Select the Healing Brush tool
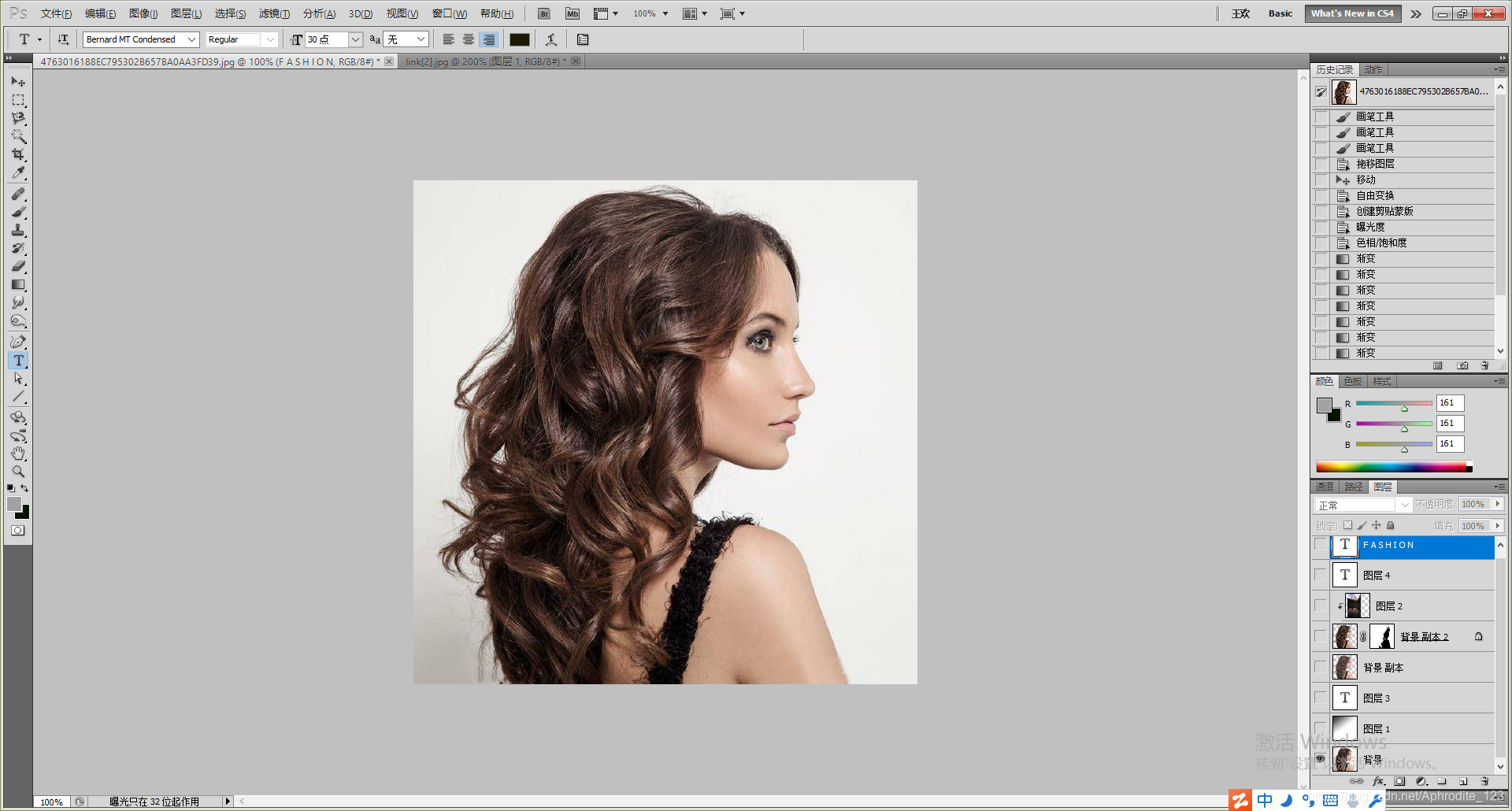The image size is (1512, 811). (x=18, y=194)
